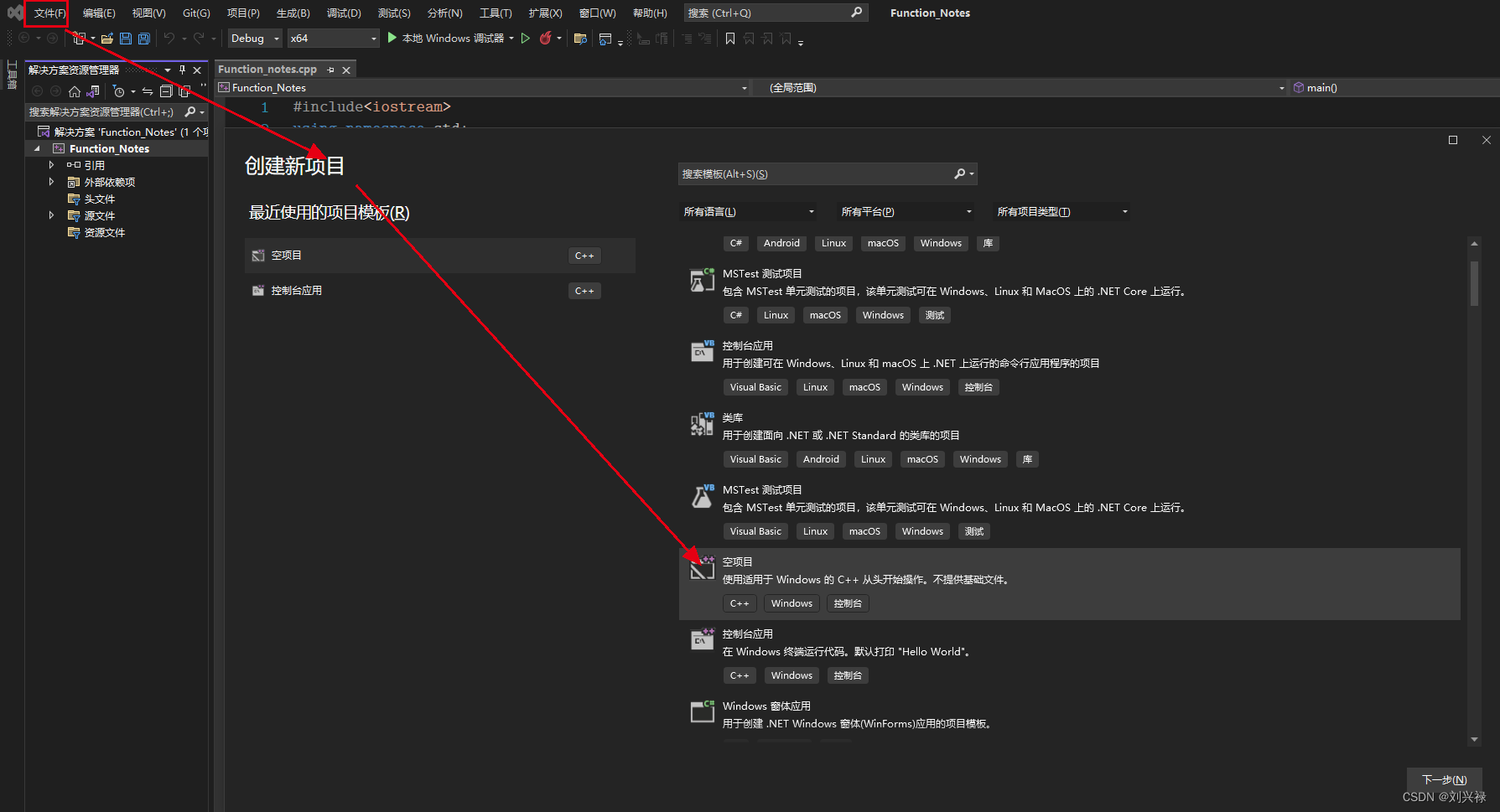Toggle bookmark with the bookmark icon
The height and width of the screenshot is (812, 1500).
coord(730,39)
